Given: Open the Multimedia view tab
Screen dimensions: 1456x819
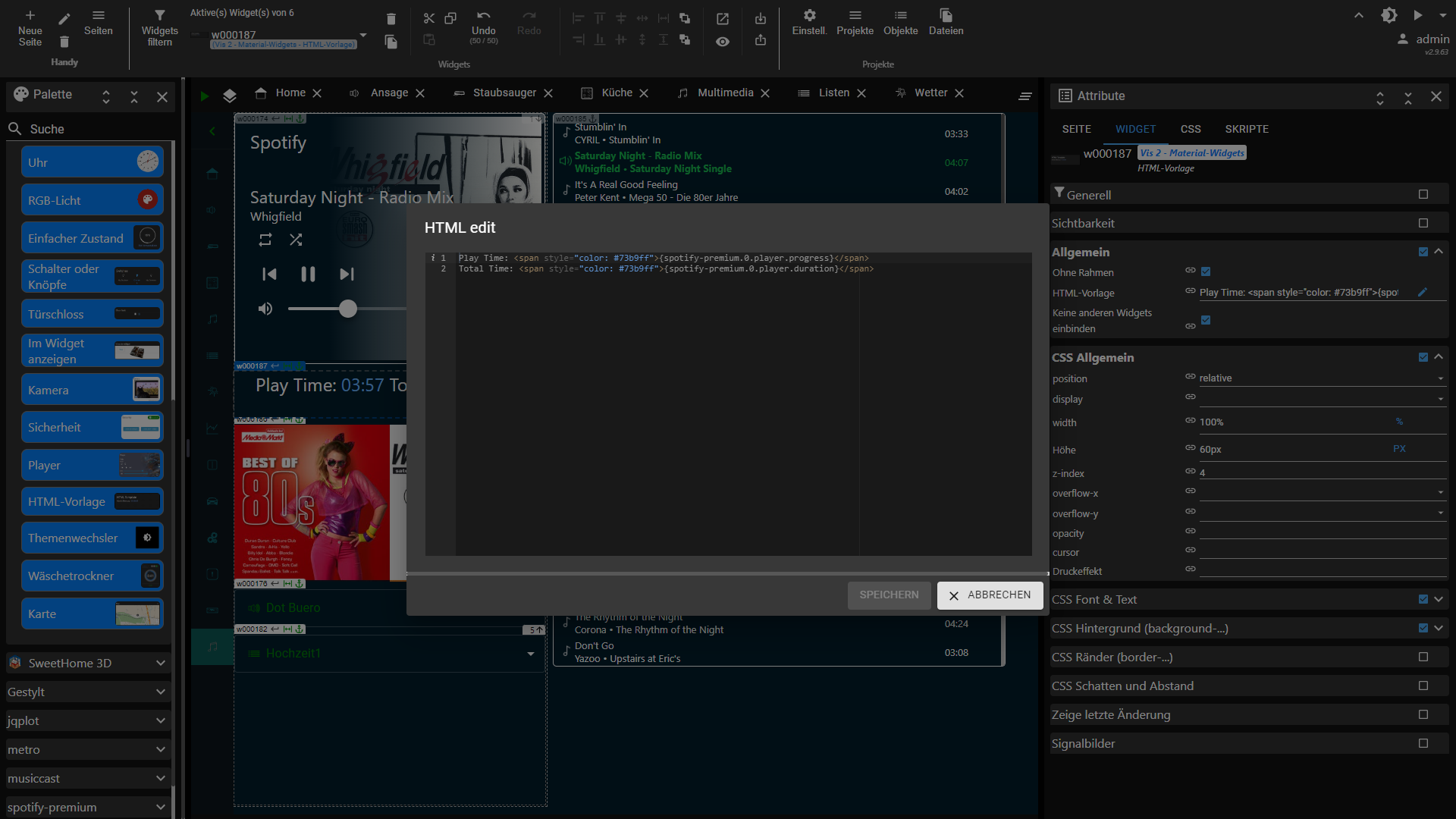Looking at the screenshot, I should (x=725, y=93).
